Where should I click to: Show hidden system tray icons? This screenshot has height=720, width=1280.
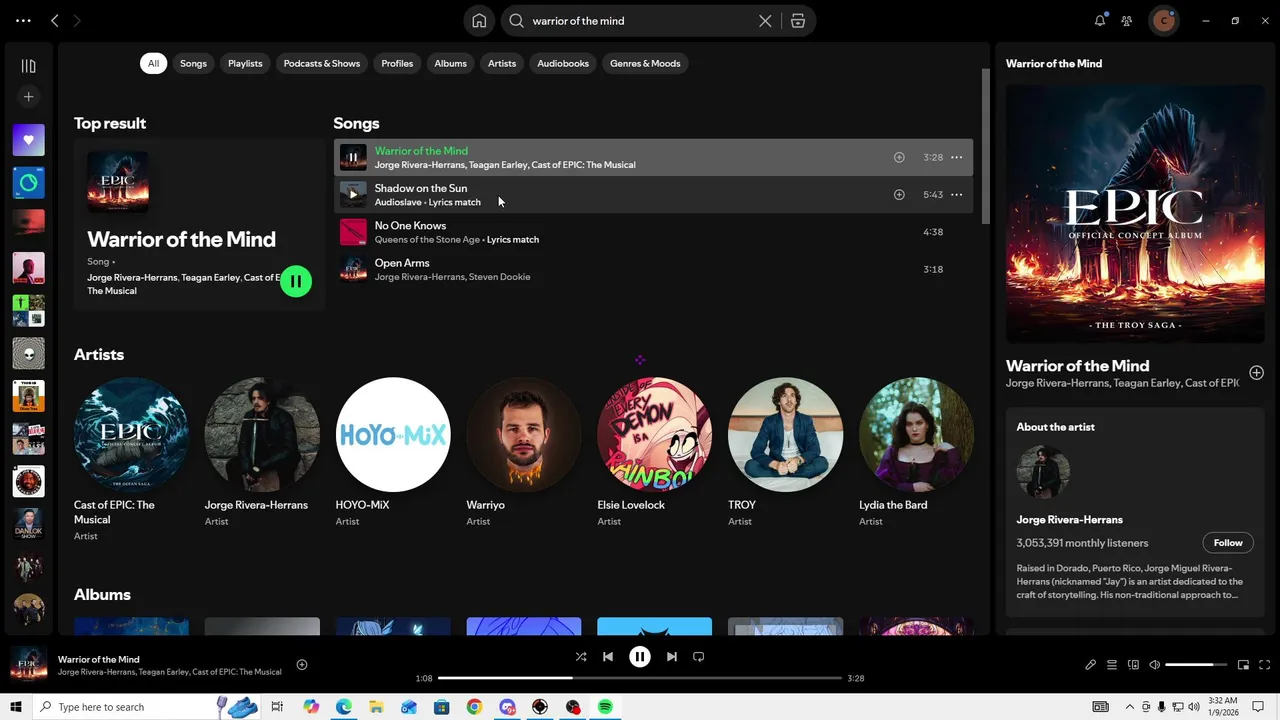(x=1130, y=707)
